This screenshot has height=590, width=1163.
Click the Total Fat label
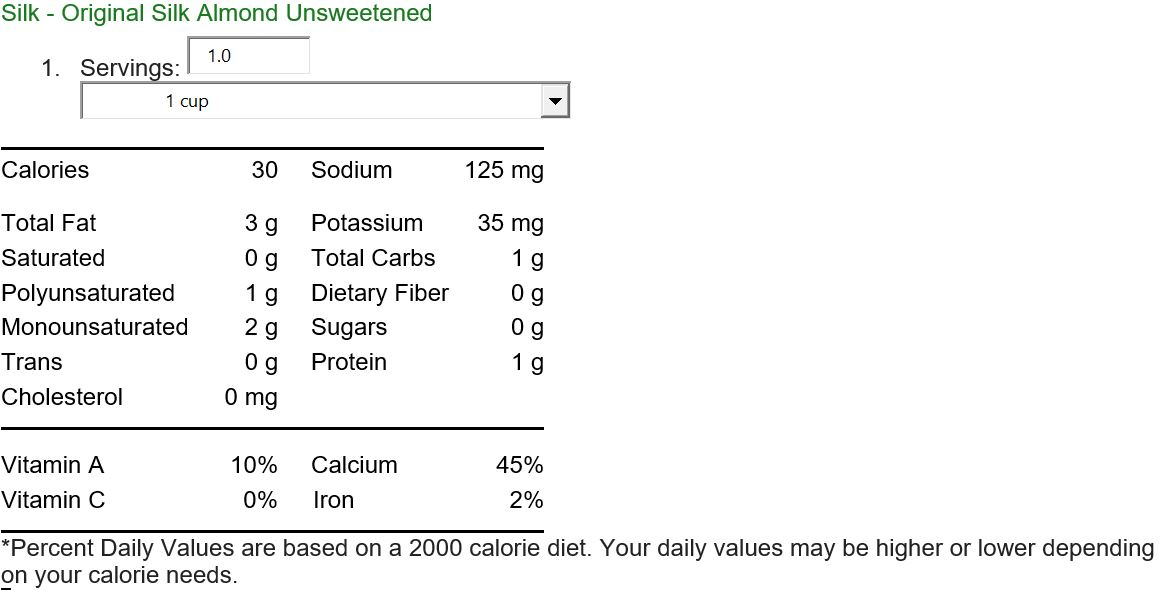point(49,223)
